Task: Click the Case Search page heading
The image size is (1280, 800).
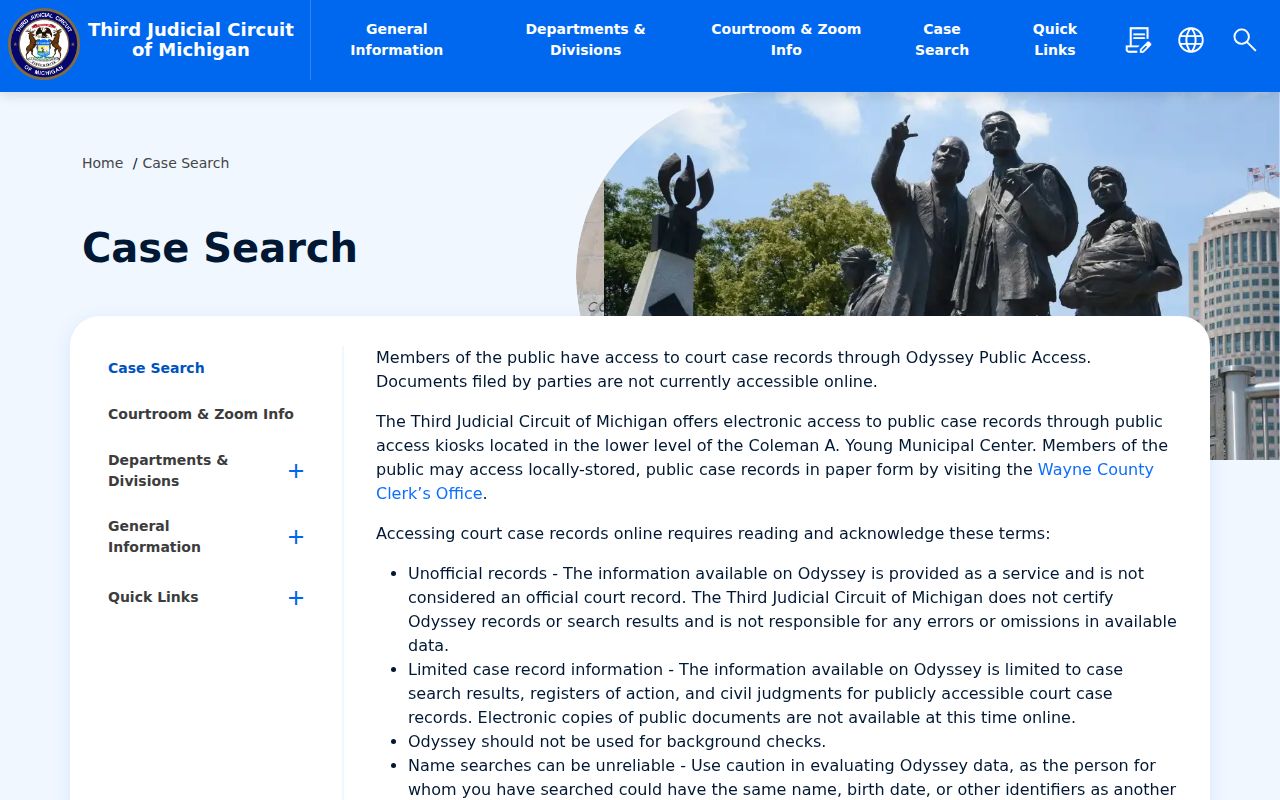Action: [219, 247]
